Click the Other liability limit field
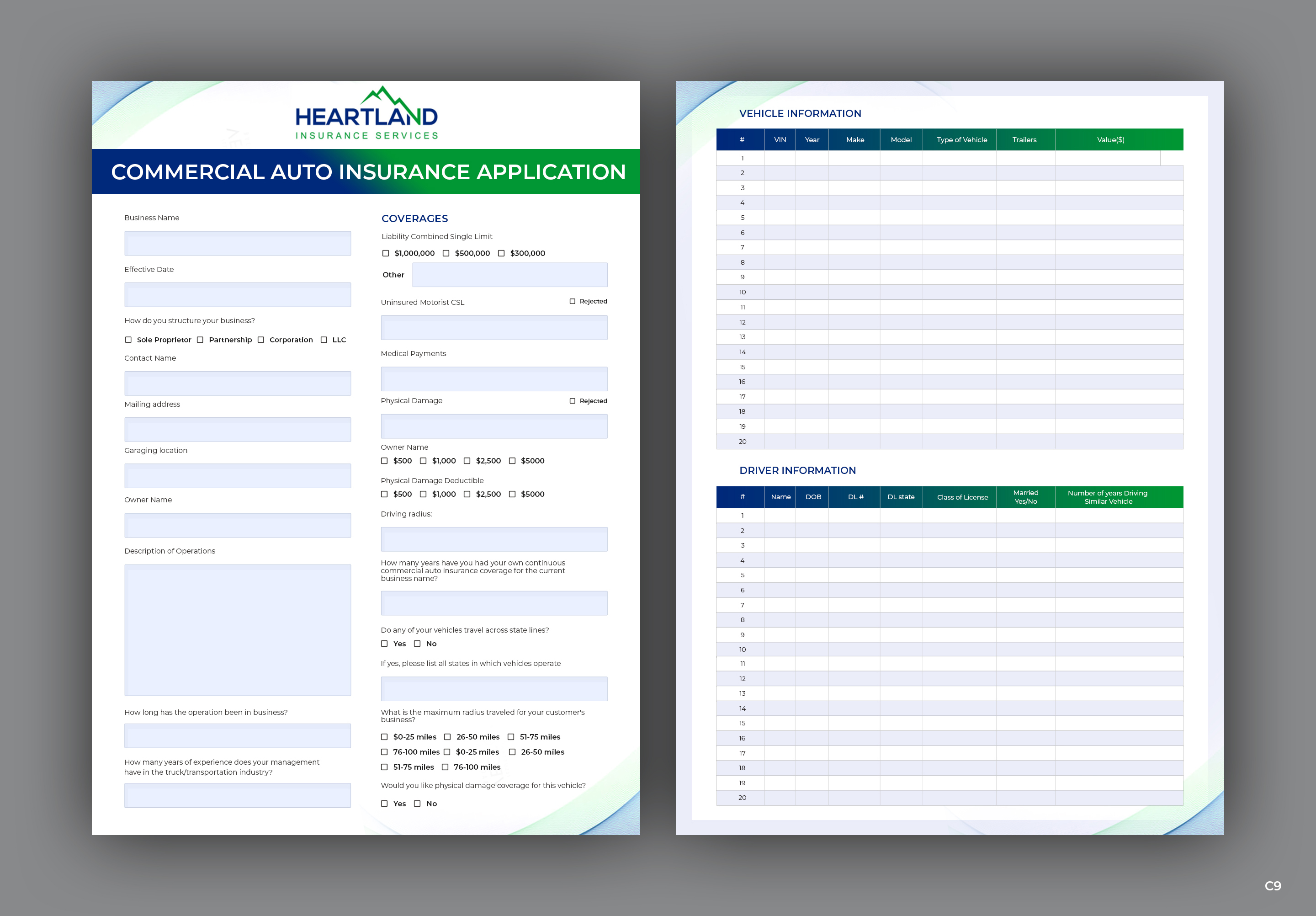Viewport: 1316px width, 916px height. [x=509, y=275]
